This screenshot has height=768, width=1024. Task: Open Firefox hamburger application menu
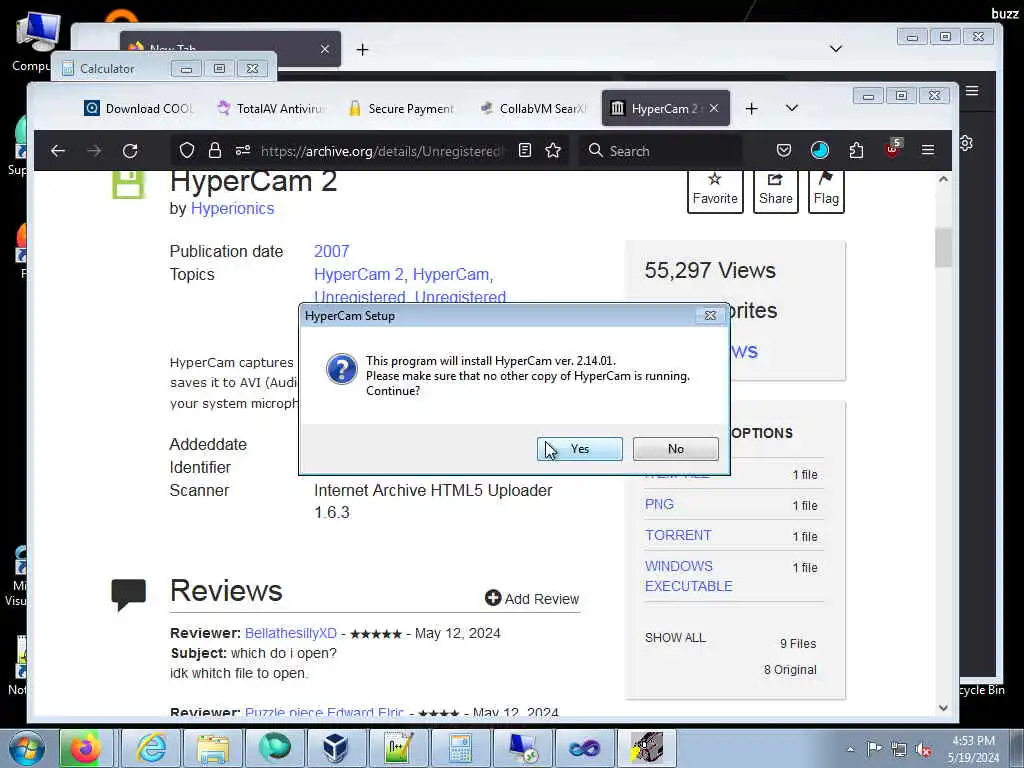(x=928, y=150)
